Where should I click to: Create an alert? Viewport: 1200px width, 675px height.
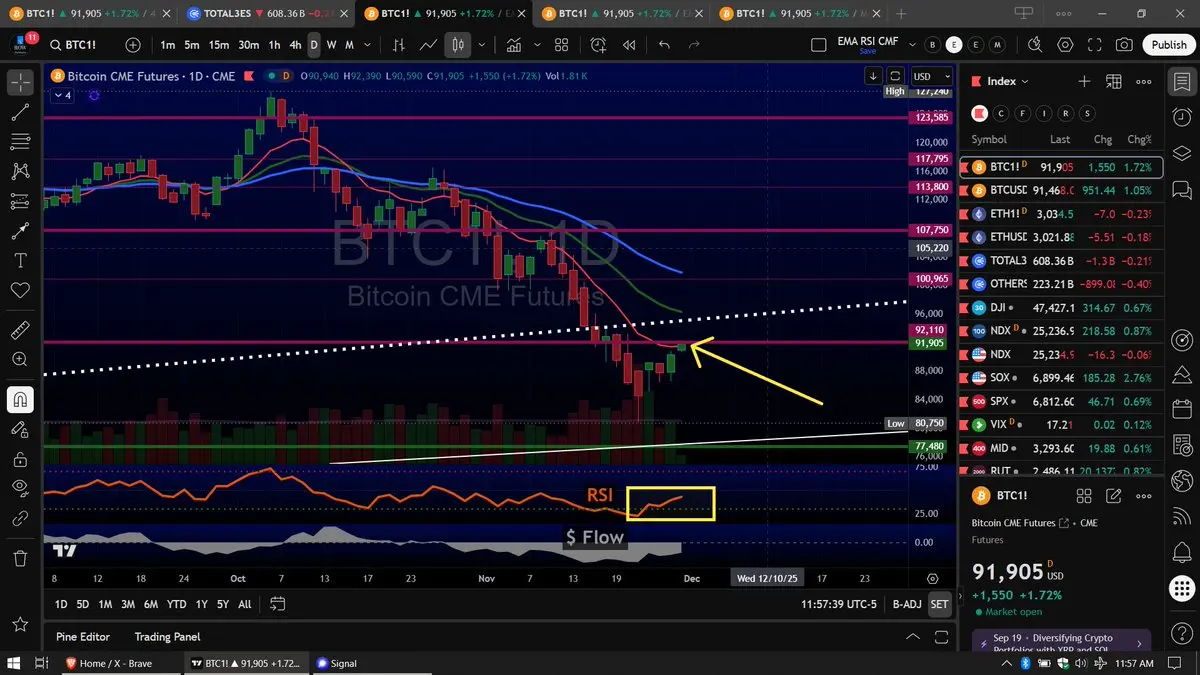[x=598, y=45]
